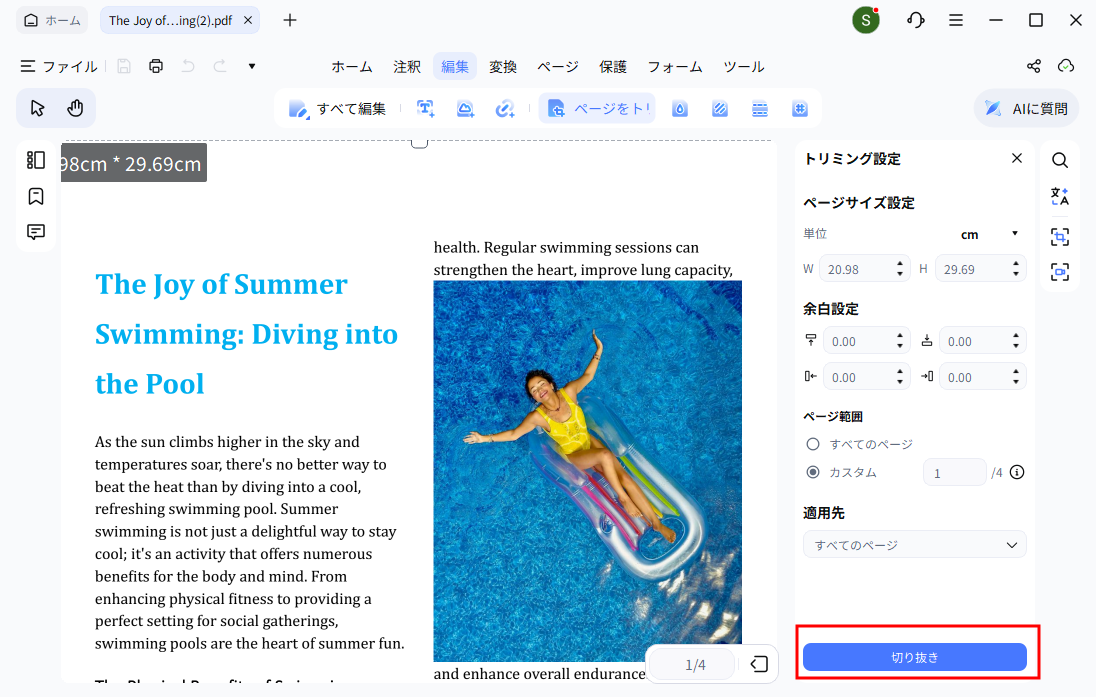Switch to the 注釈 tab
Viewport: 1096px width, 697px height.
click(407, 66)
